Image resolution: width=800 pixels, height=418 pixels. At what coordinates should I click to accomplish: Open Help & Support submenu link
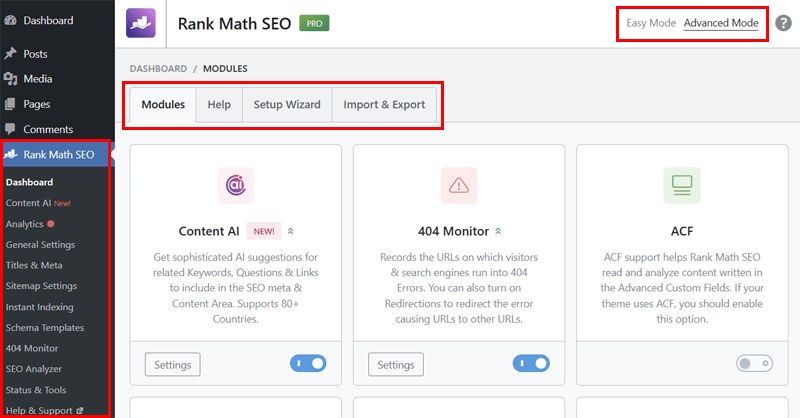click(x=39, y=410)
